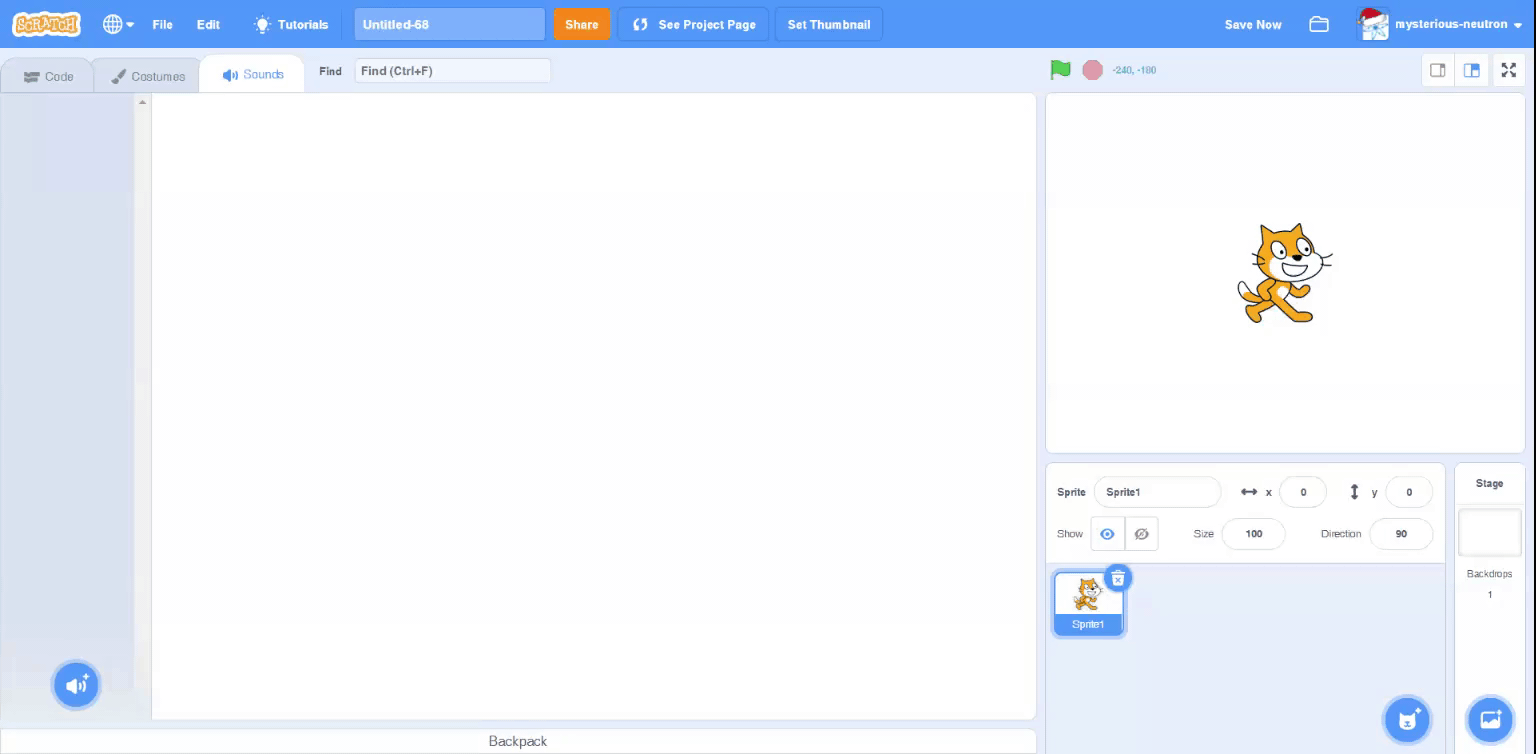Switch to large stage layout

[x=1472, y=70]
